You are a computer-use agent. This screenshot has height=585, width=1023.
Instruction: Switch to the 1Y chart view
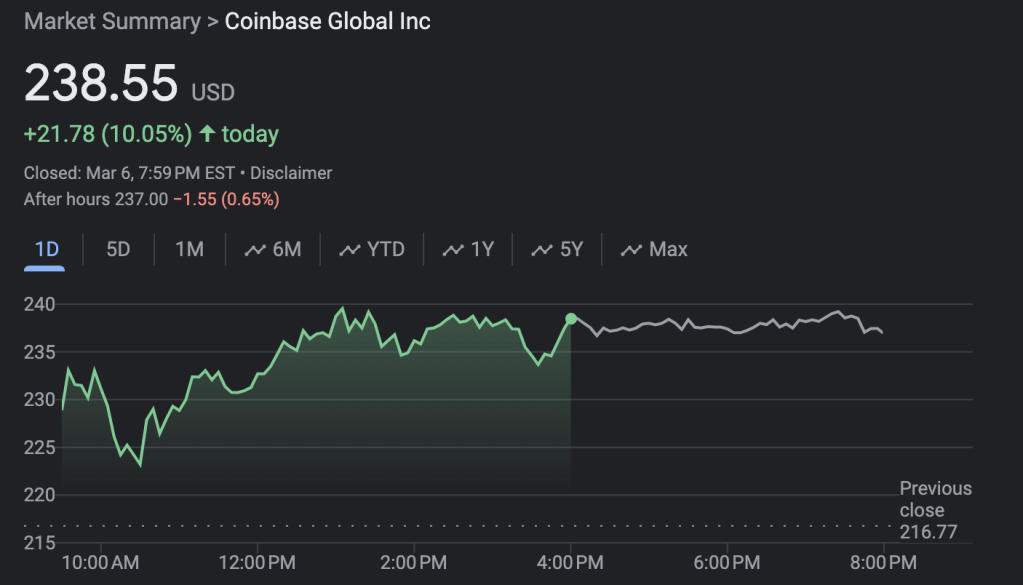[x=469, y=249]
